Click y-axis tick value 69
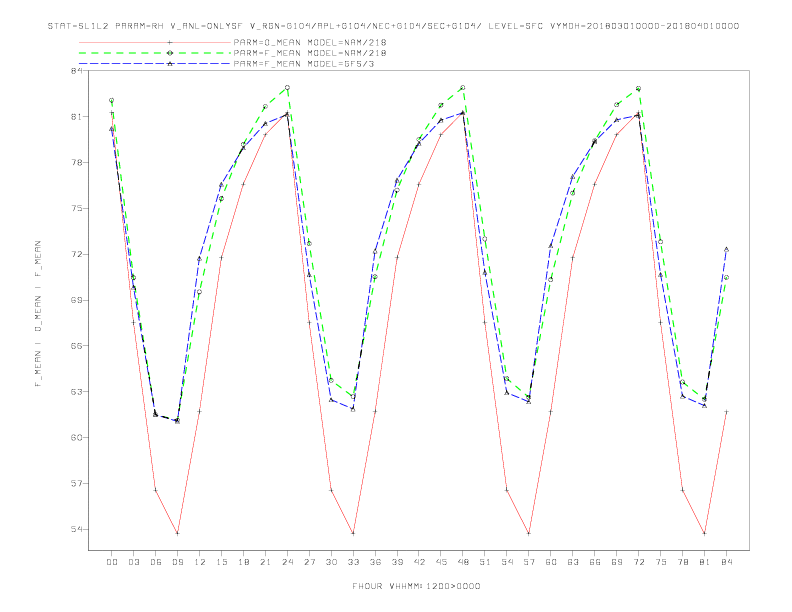The height and width of the screenshot is (612, 792). [77, 300]
